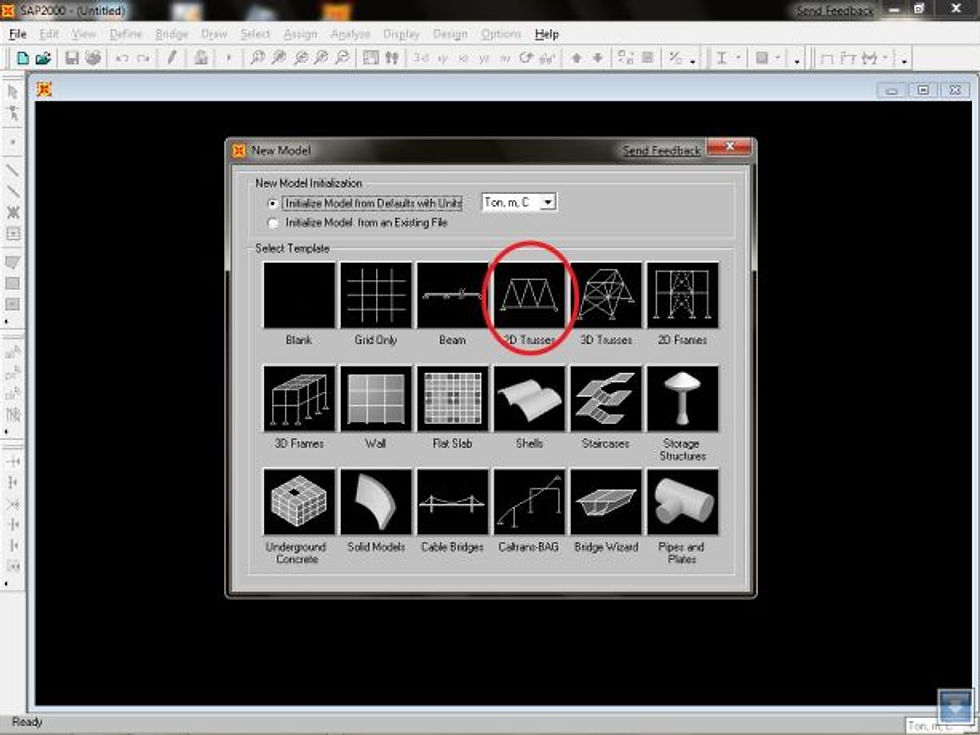This screenshot has width=980, height=735.
Task: Open the Draw menu
Action: click(214, 34)
